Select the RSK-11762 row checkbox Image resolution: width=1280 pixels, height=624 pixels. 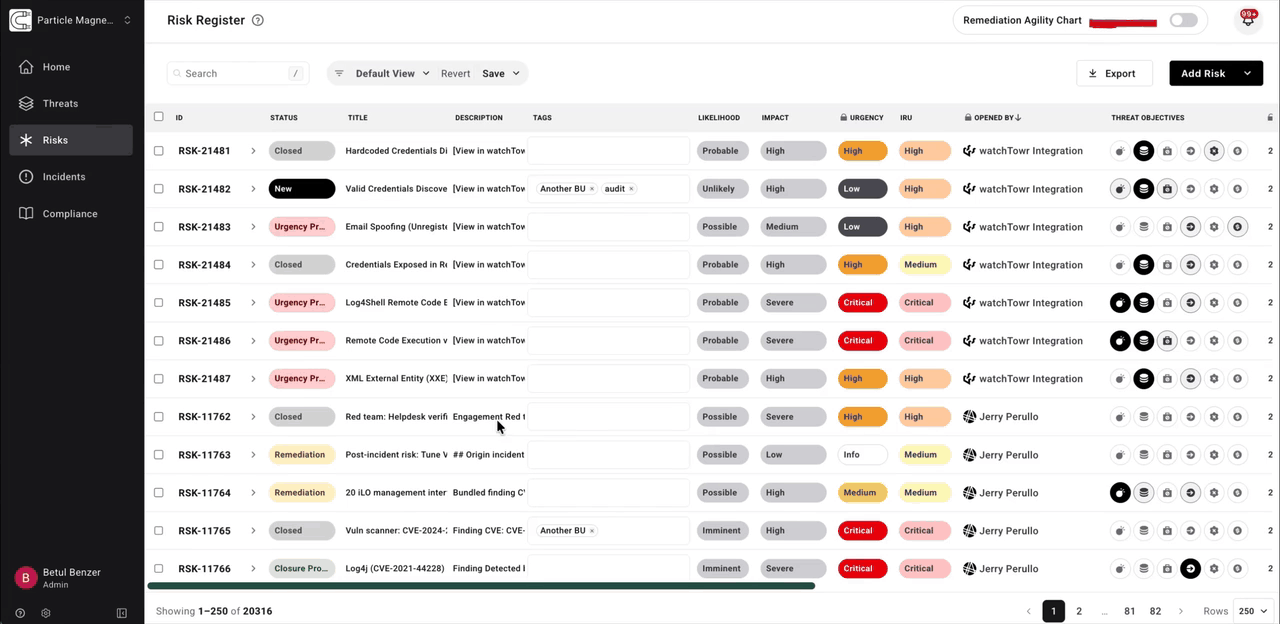pos(158,417)
